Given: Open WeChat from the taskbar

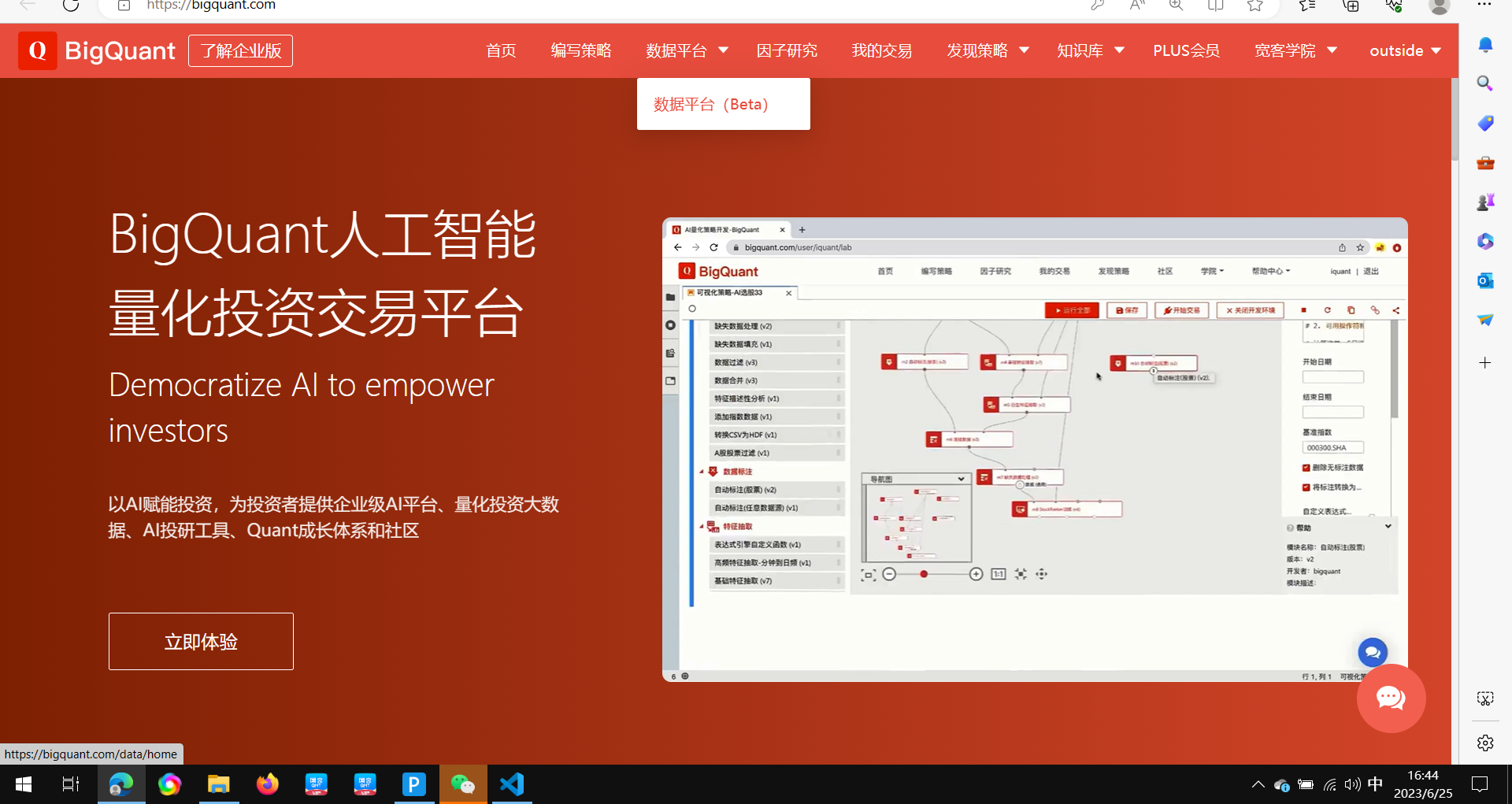Looking at the screenshot, I should [463, 784].
